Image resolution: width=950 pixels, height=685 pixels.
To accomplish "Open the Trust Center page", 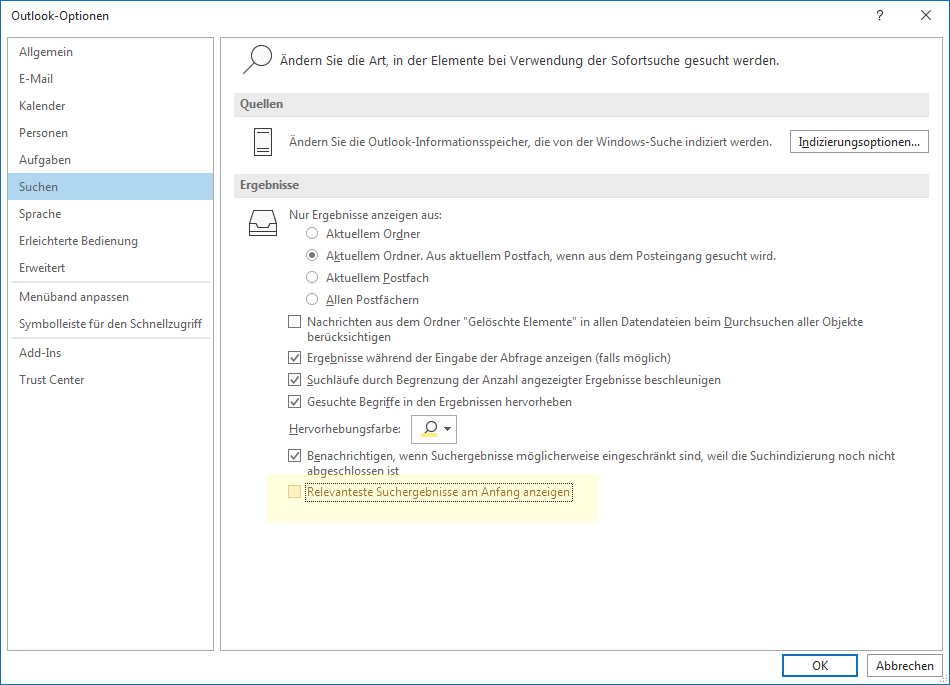I will pyautogui.click(x=111, y=380).
